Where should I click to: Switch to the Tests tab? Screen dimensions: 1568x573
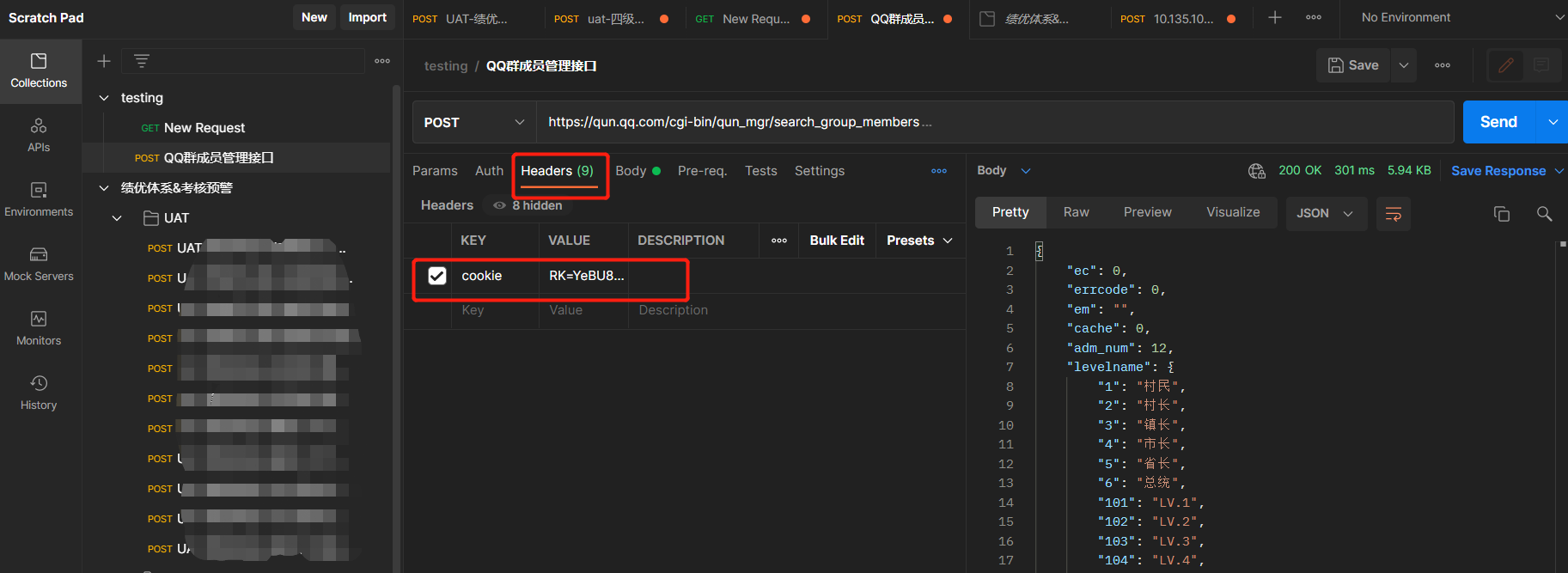[760, 171]
